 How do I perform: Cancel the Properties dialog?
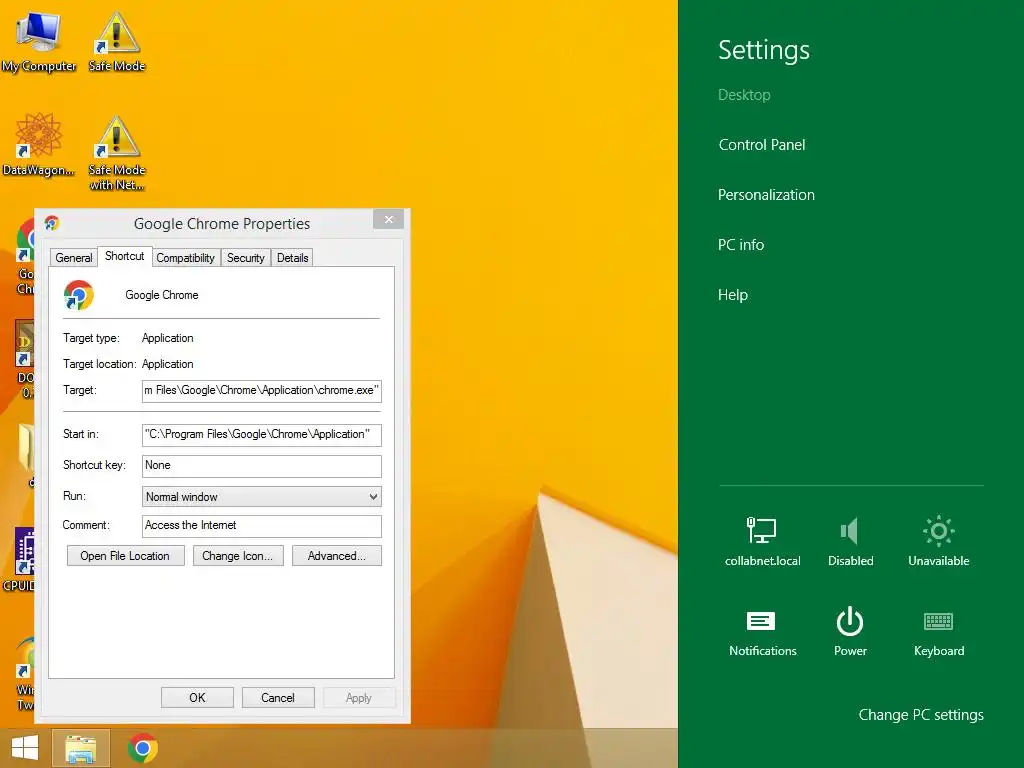278,697
